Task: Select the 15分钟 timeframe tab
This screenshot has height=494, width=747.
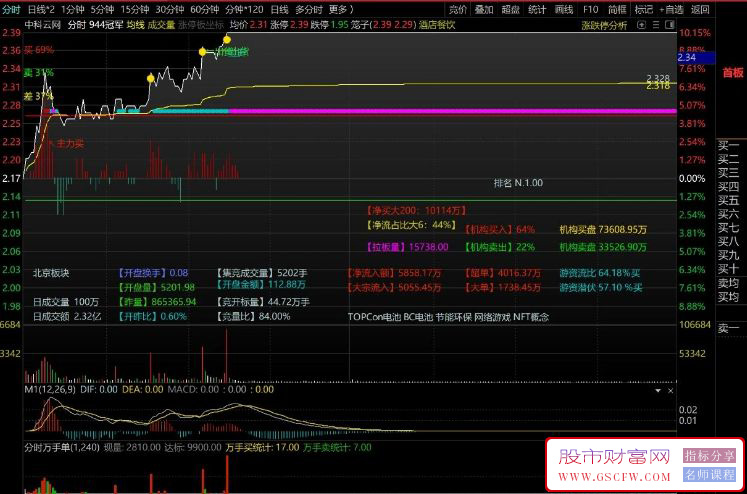Action: coord(134,10)
